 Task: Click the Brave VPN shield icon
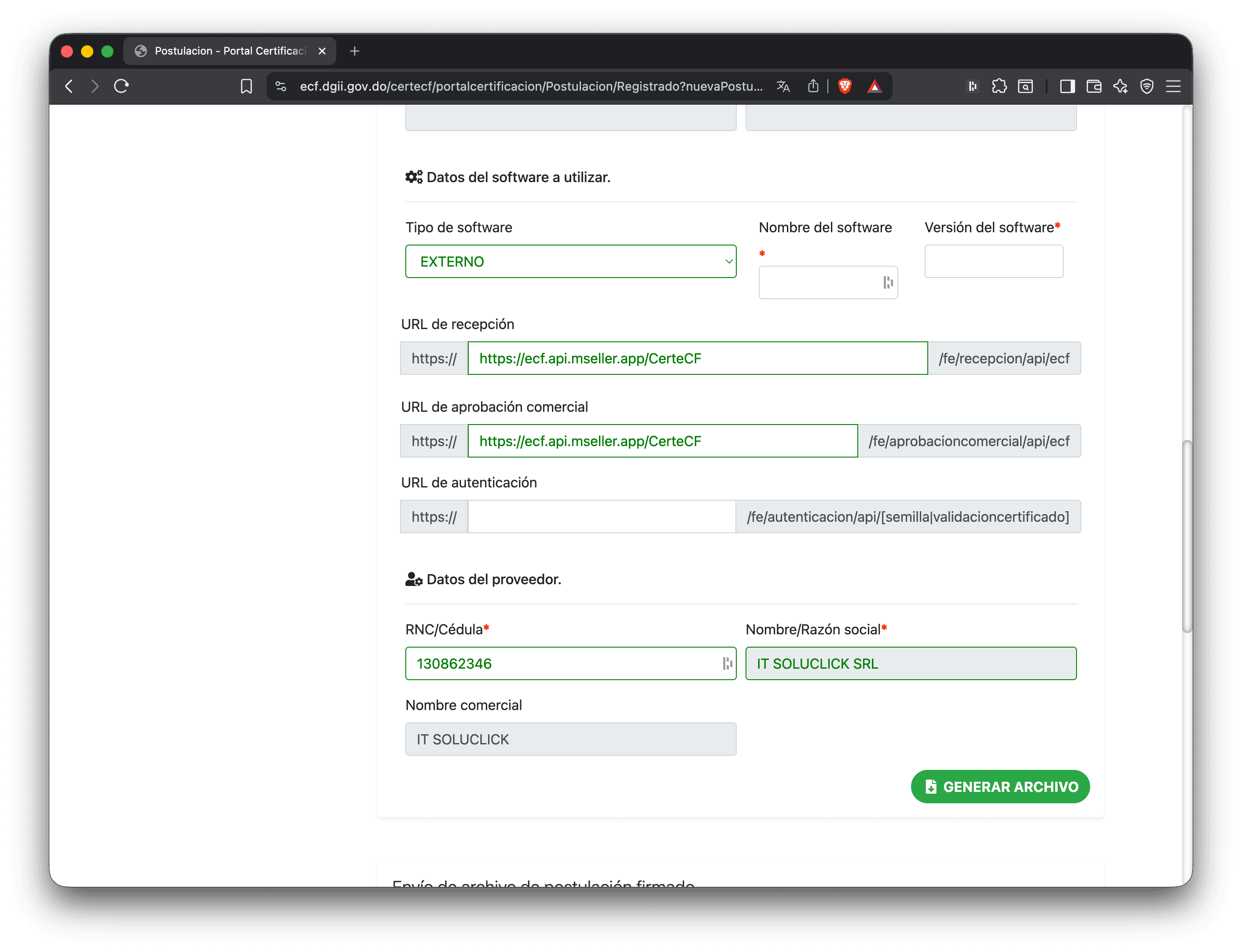1147,86
